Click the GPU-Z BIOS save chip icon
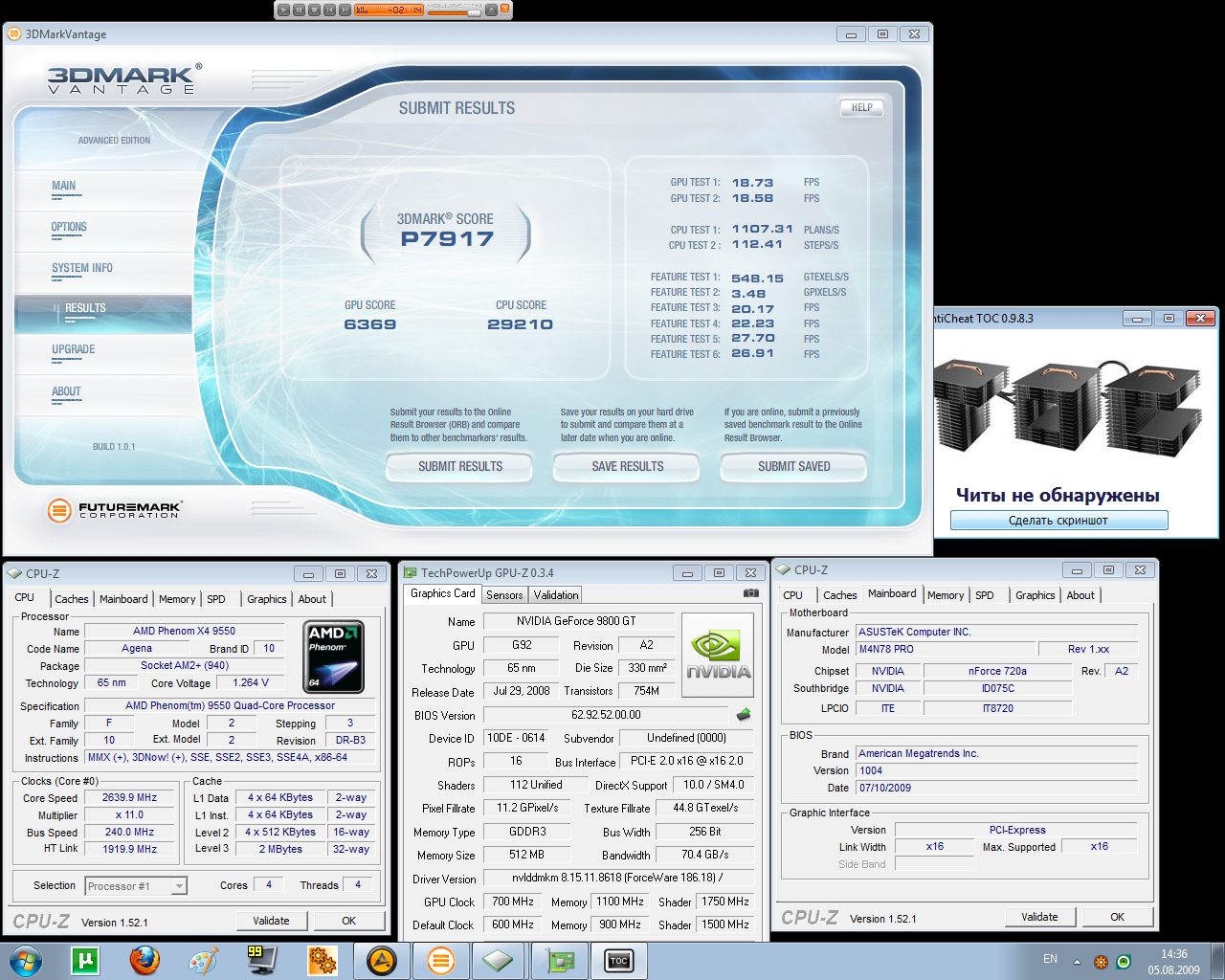 pos(744,715)
